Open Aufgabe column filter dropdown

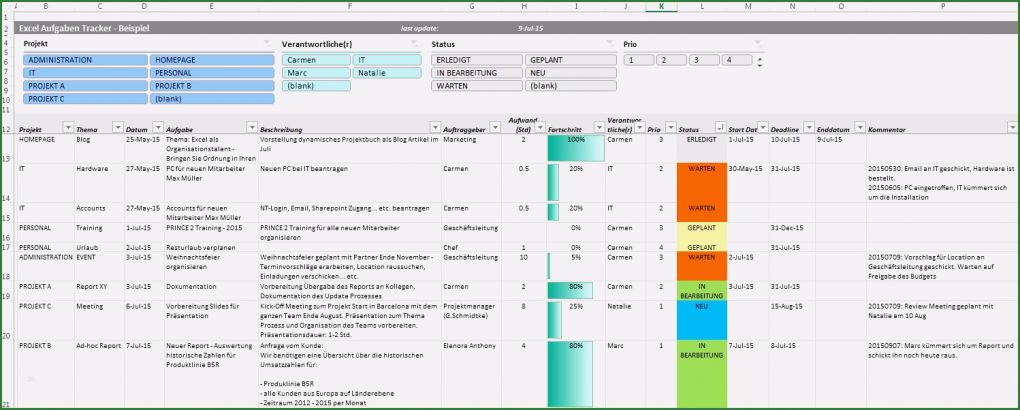(252, 127)
